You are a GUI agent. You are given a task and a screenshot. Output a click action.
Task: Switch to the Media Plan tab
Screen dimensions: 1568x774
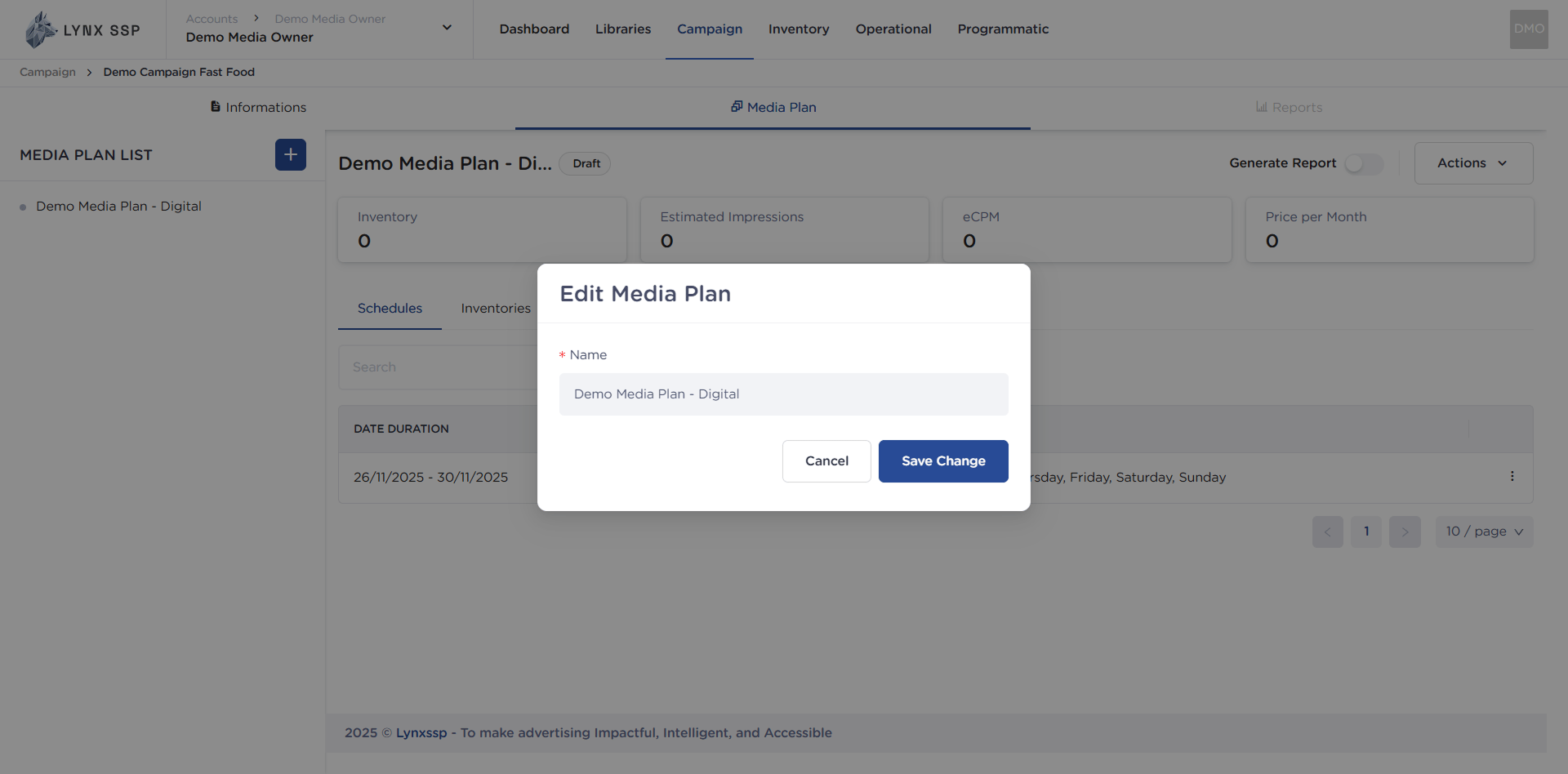[773, 107]
